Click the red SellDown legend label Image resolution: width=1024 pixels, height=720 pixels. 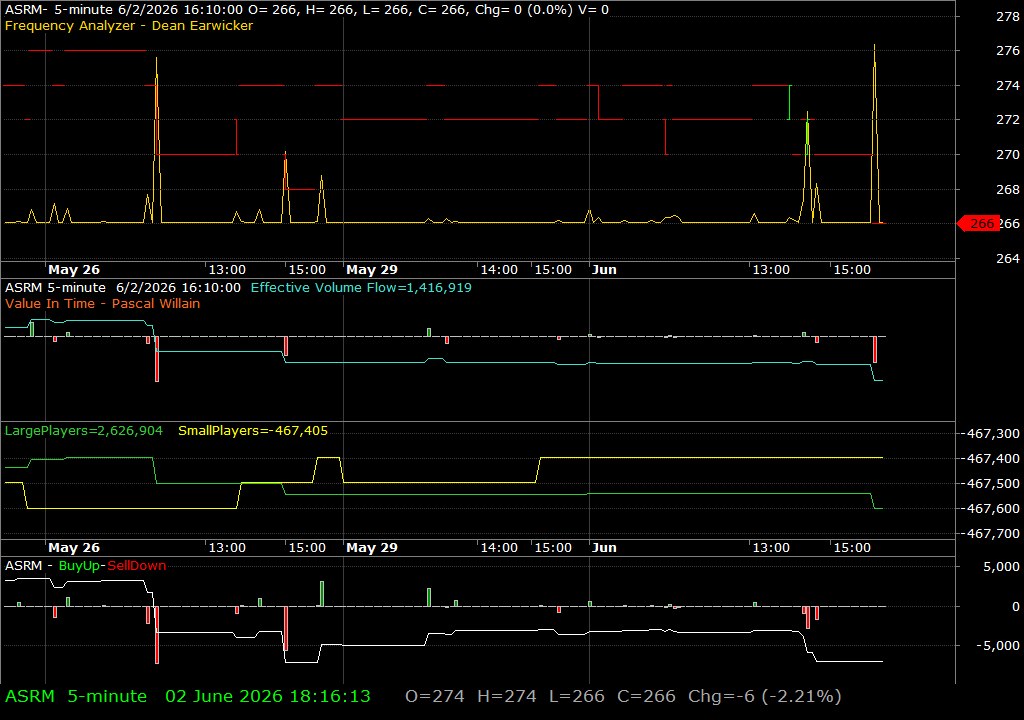coord(136,566)
